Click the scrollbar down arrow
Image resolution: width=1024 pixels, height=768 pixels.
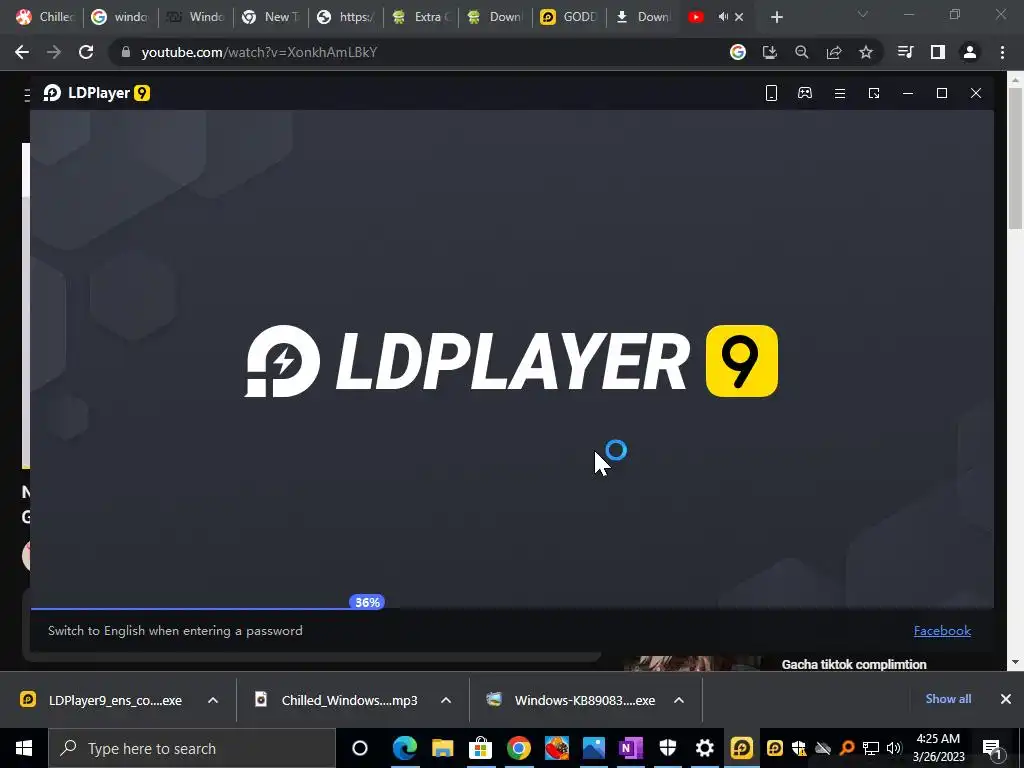(x=1015, y=662)
